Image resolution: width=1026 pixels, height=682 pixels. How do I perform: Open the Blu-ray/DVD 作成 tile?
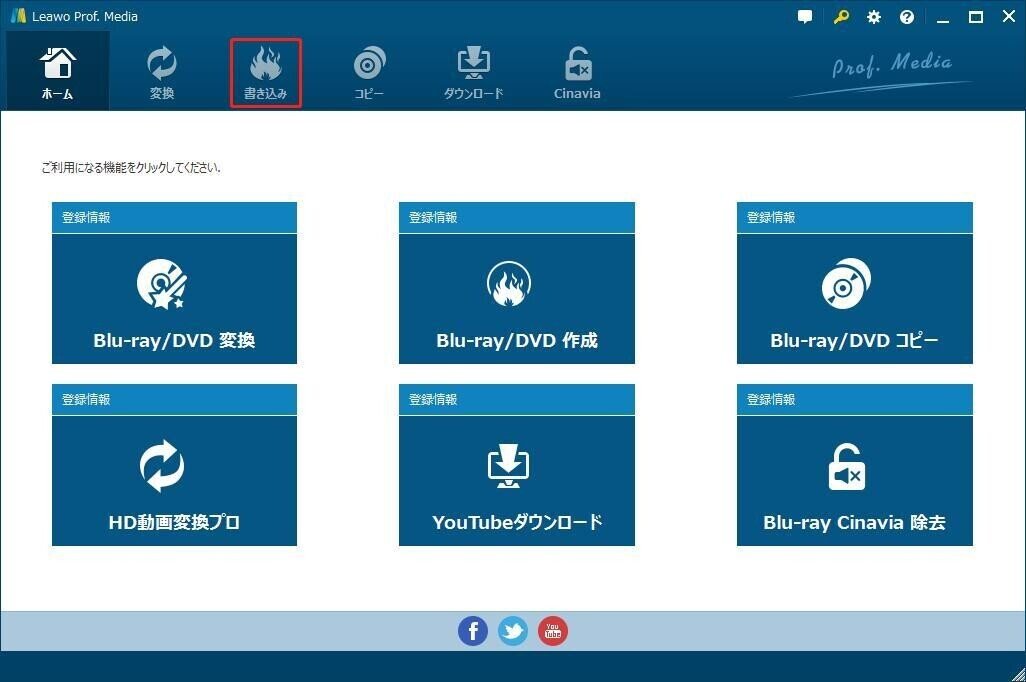(x=516, y=297)
